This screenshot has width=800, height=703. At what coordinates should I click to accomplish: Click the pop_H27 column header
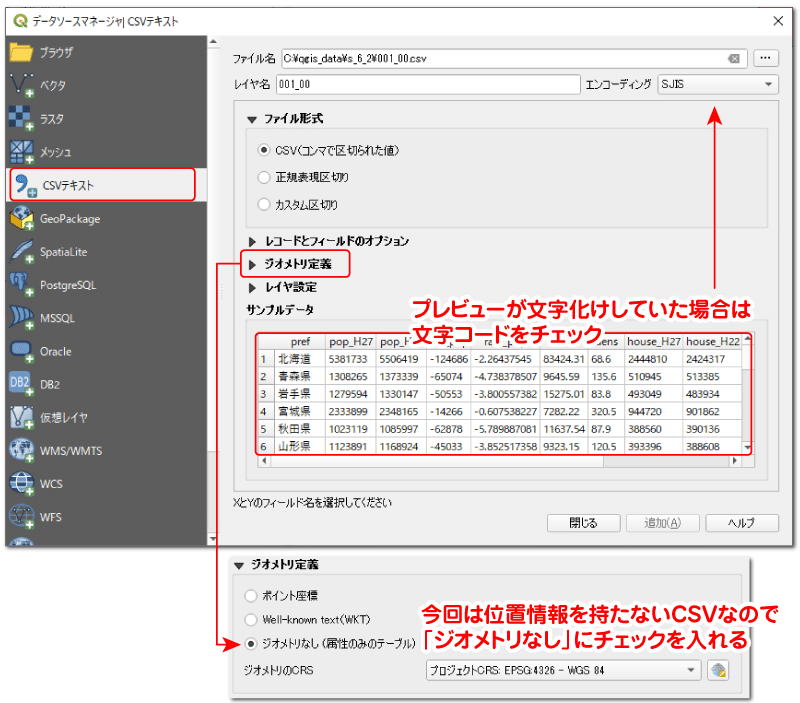click(x=351, y=341)
